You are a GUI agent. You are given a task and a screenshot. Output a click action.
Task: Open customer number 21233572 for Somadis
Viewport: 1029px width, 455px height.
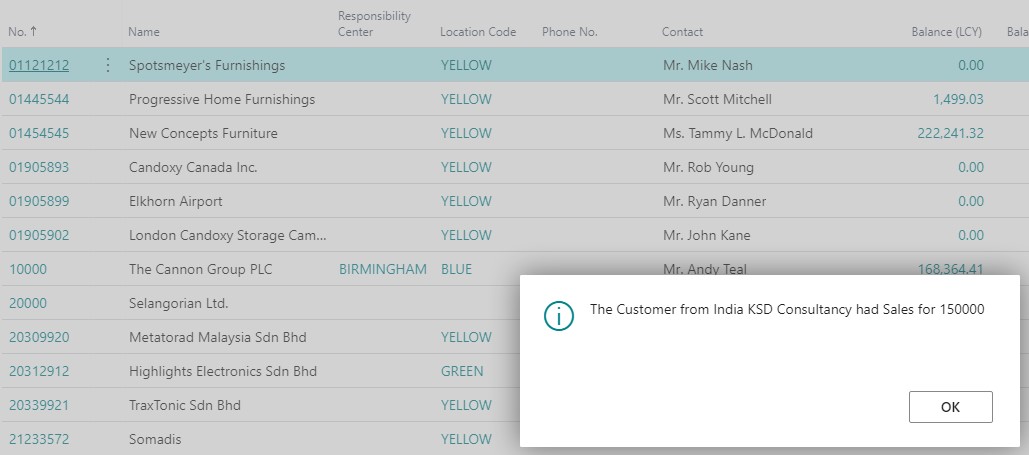pyautogui.click(x=39, y=439)
